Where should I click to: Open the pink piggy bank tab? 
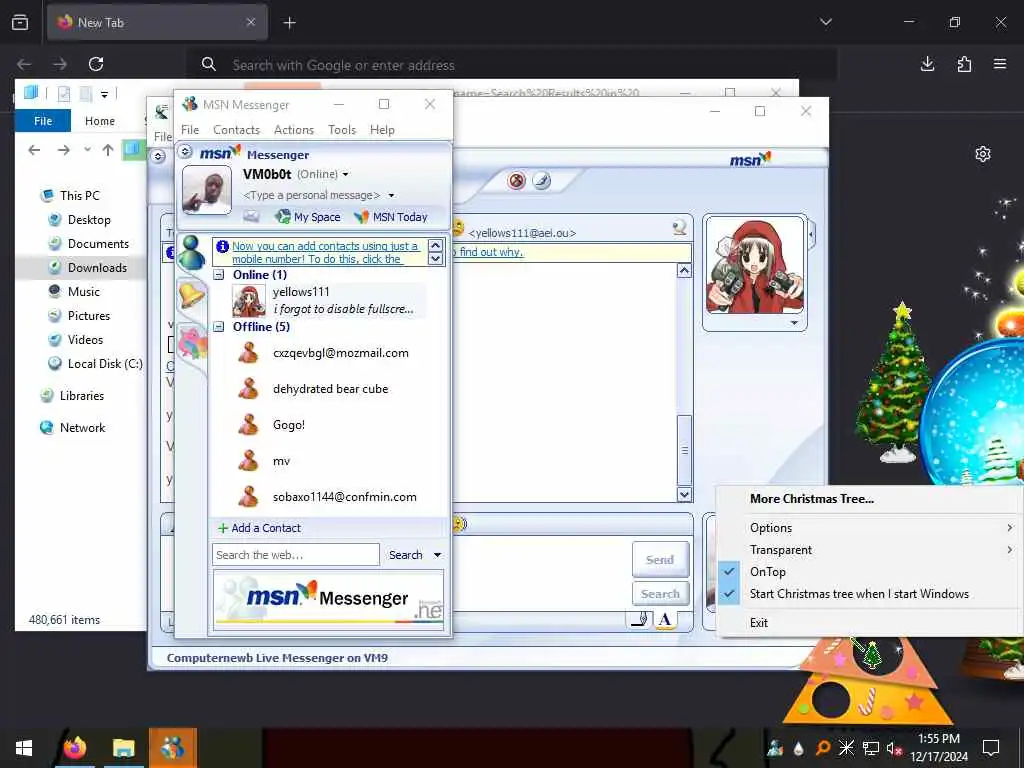192,343
